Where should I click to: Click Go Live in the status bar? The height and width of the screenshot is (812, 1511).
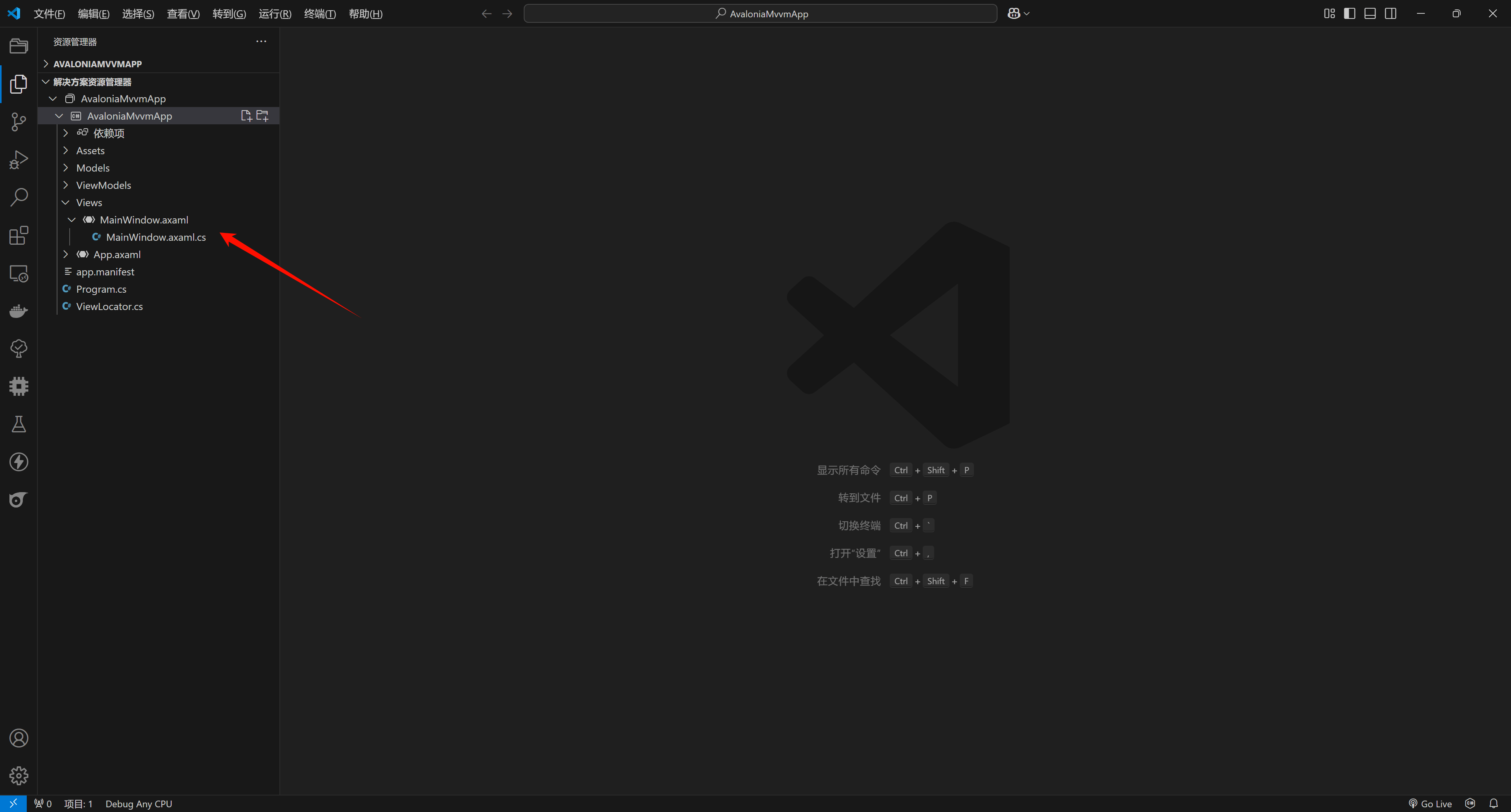point(1430,804)
